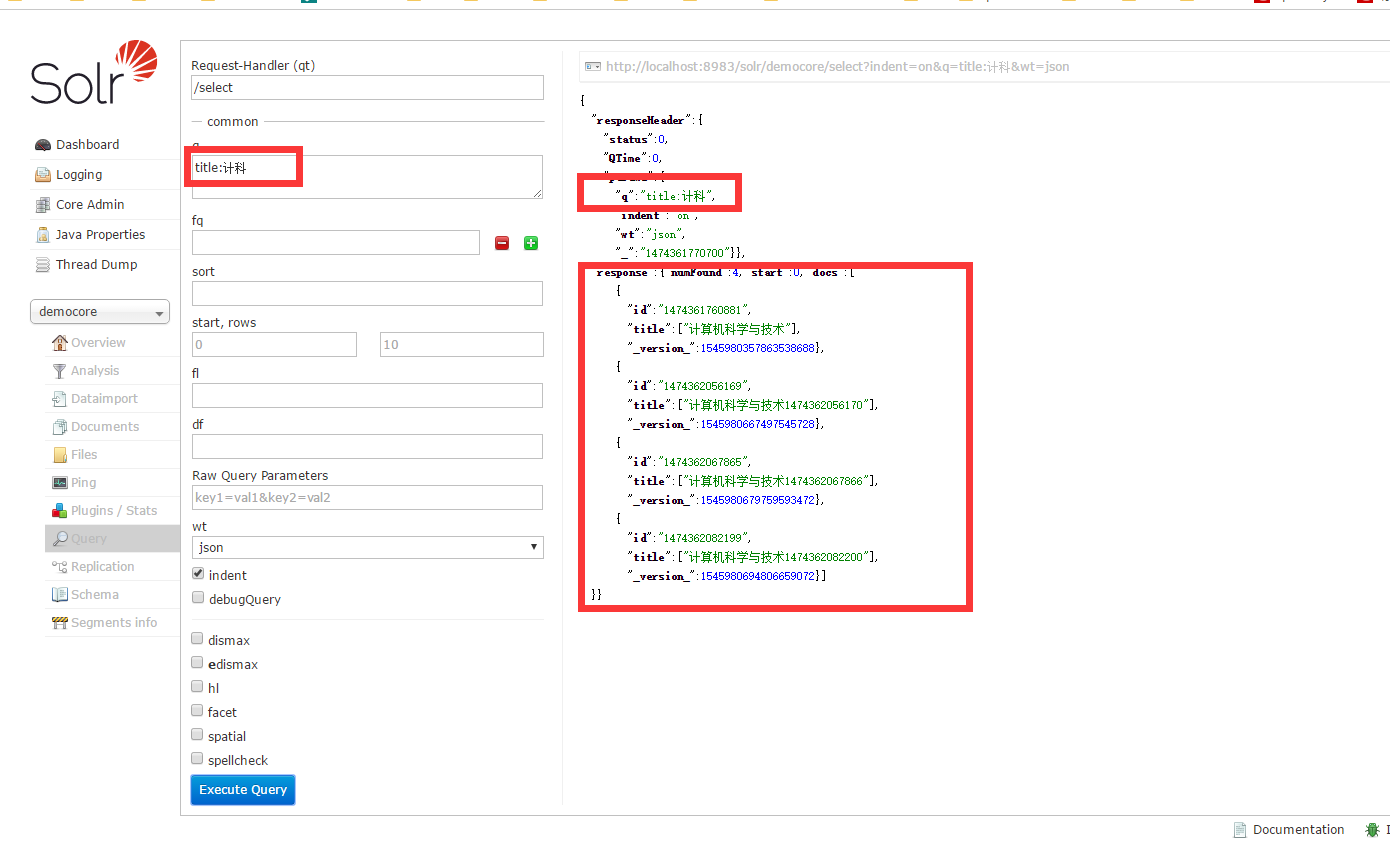Enable the facet checkbox
This screenshot has width=1390, height=868.
pos(198,711)
